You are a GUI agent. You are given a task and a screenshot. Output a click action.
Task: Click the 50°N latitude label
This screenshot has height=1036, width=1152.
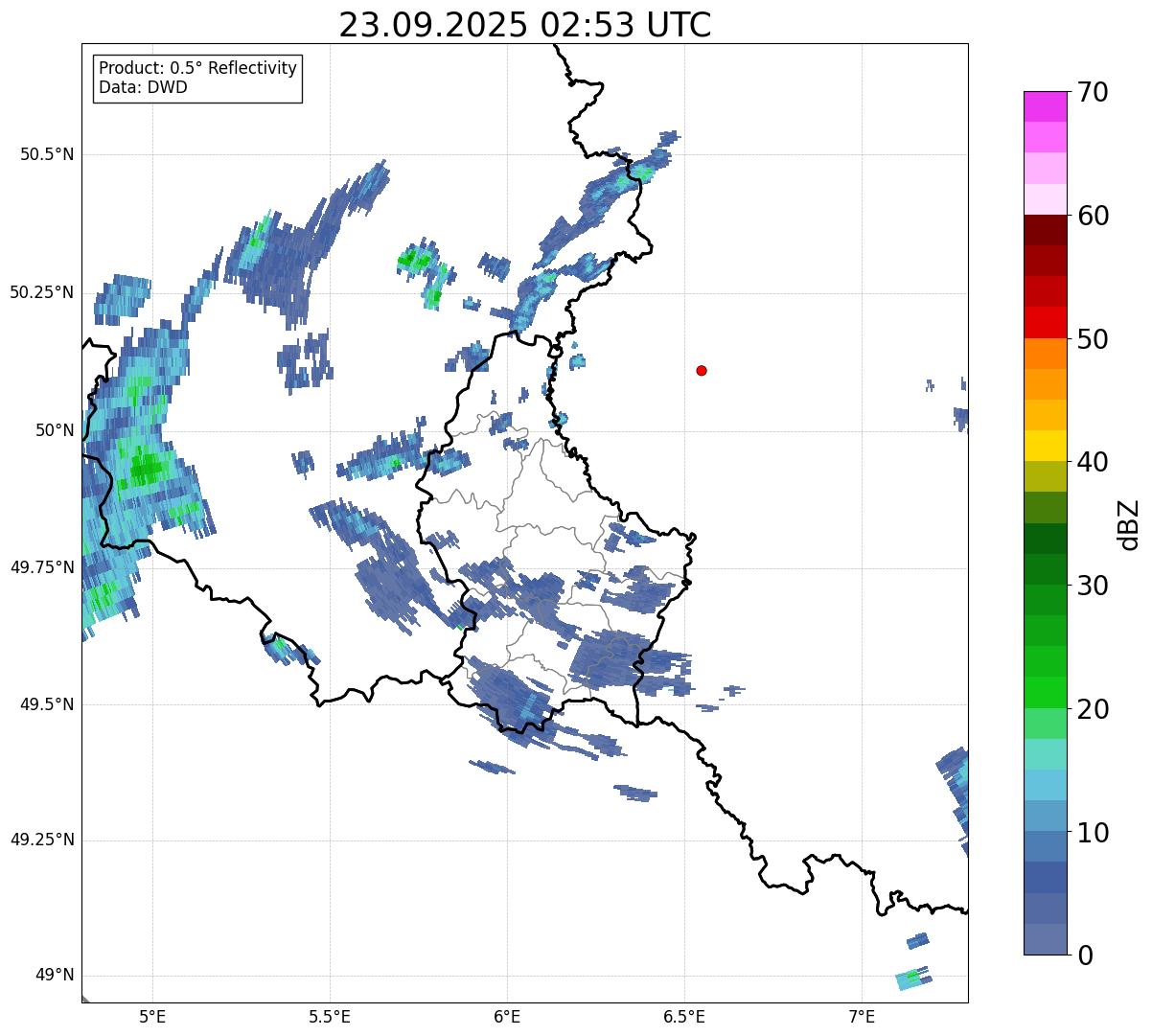click(55, 430)
